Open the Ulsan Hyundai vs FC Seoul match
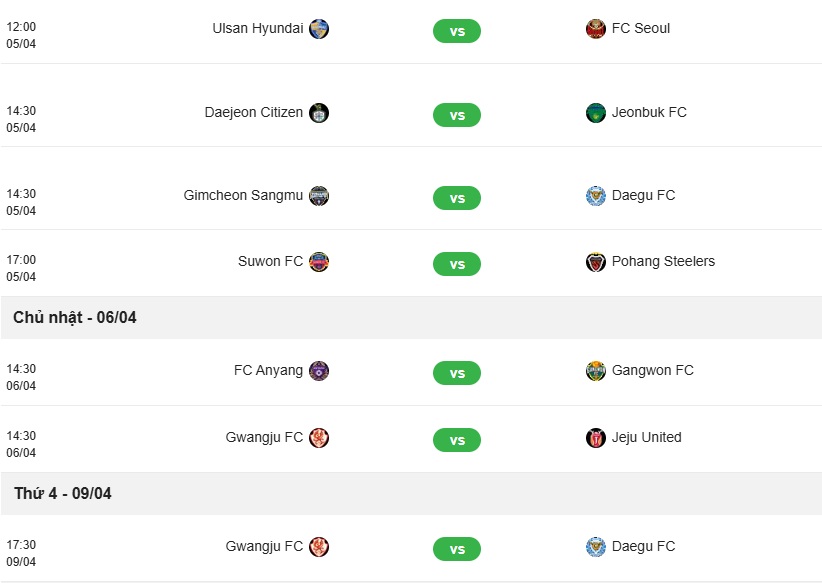The height and width of the screenshot is (583, 822). (457, 31)
